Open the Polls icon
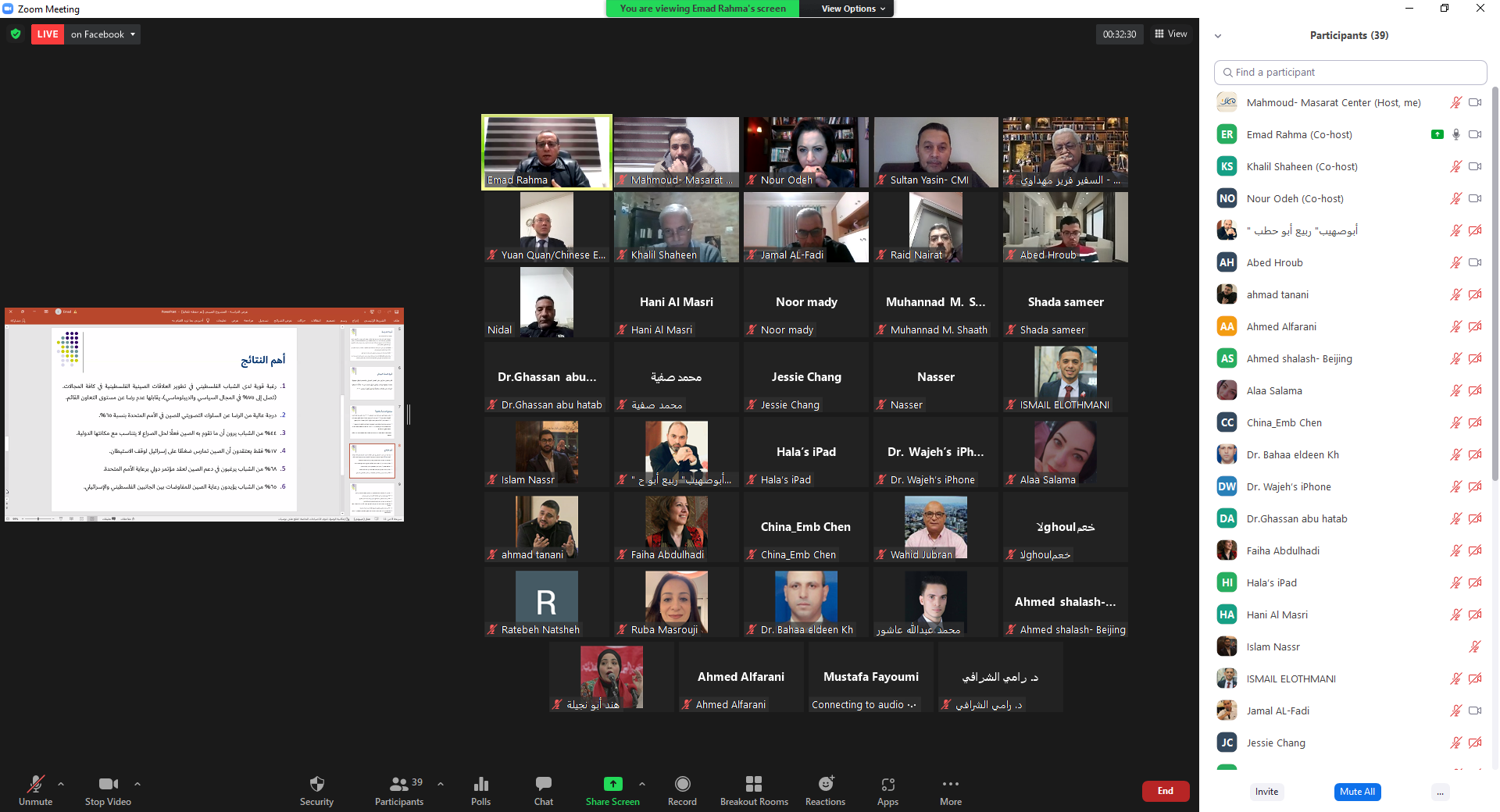The height and width of the screenshot is (812, 1500). [x=481, y=784]
